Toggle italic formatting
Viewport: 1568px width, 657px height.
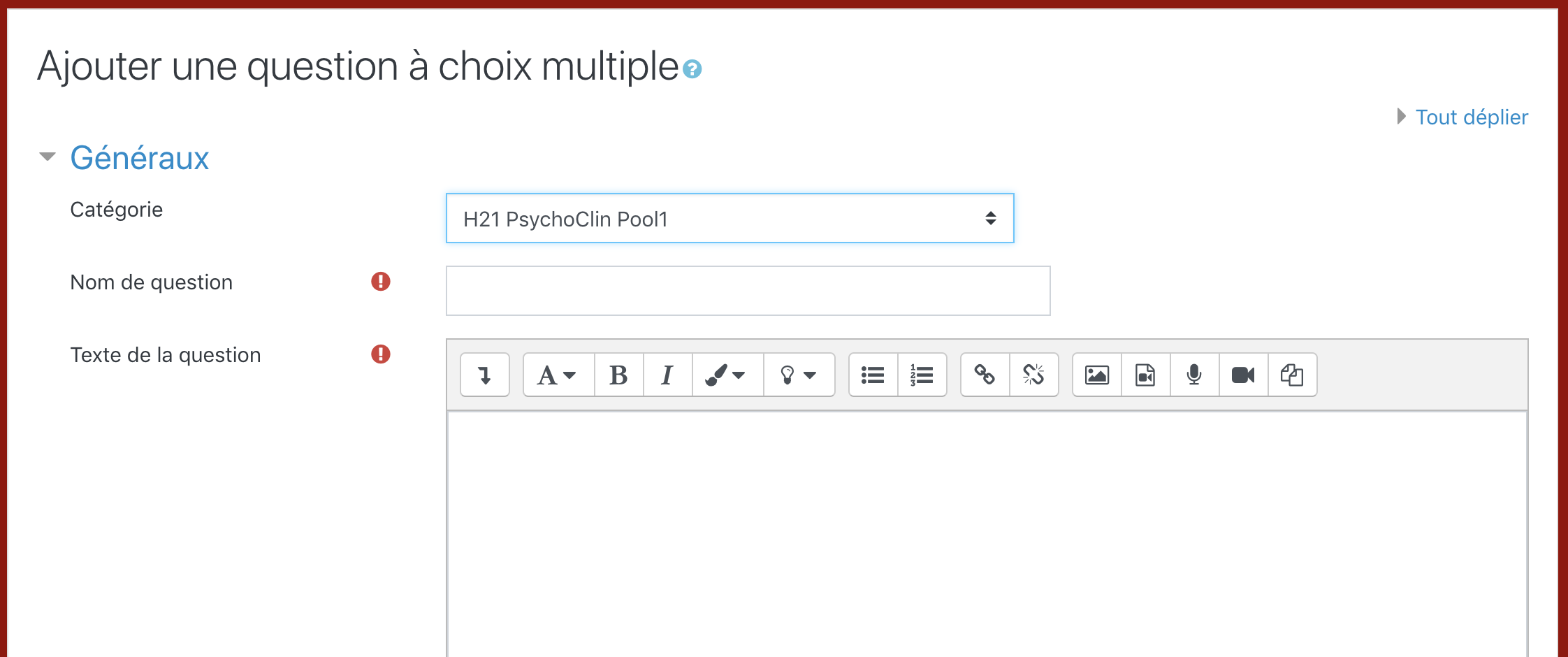click(x=667, y=375)
